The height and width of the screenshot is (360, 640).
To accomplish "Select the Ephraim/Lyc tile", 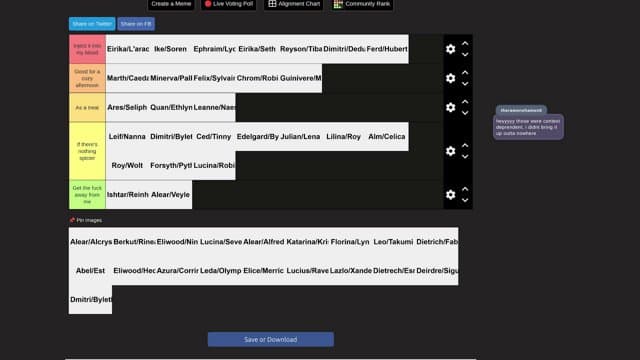I will (x=214, y=49).
